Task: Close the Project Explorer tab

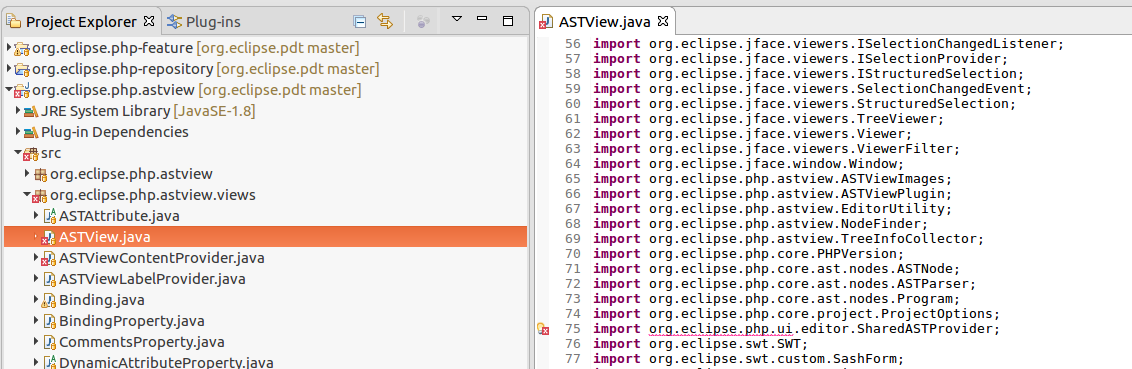Action: tap(149, 21)
